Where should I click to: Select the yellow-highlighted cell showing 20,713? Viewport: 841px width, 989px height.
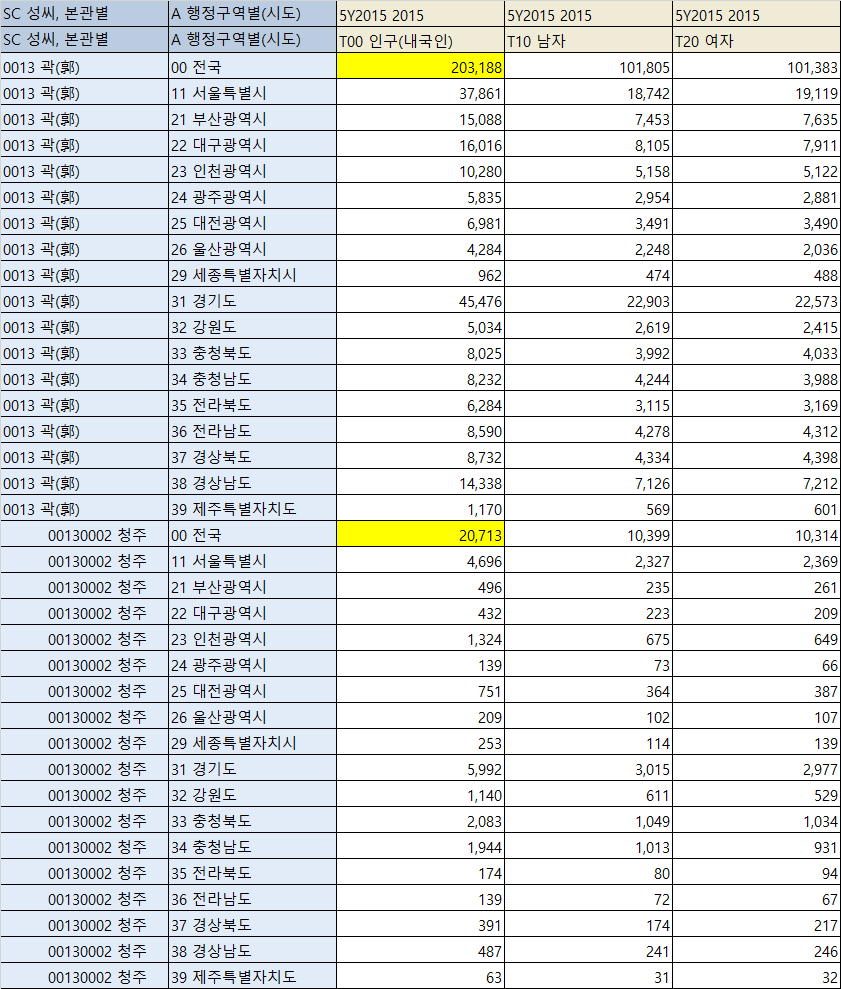tap(420, 535)
